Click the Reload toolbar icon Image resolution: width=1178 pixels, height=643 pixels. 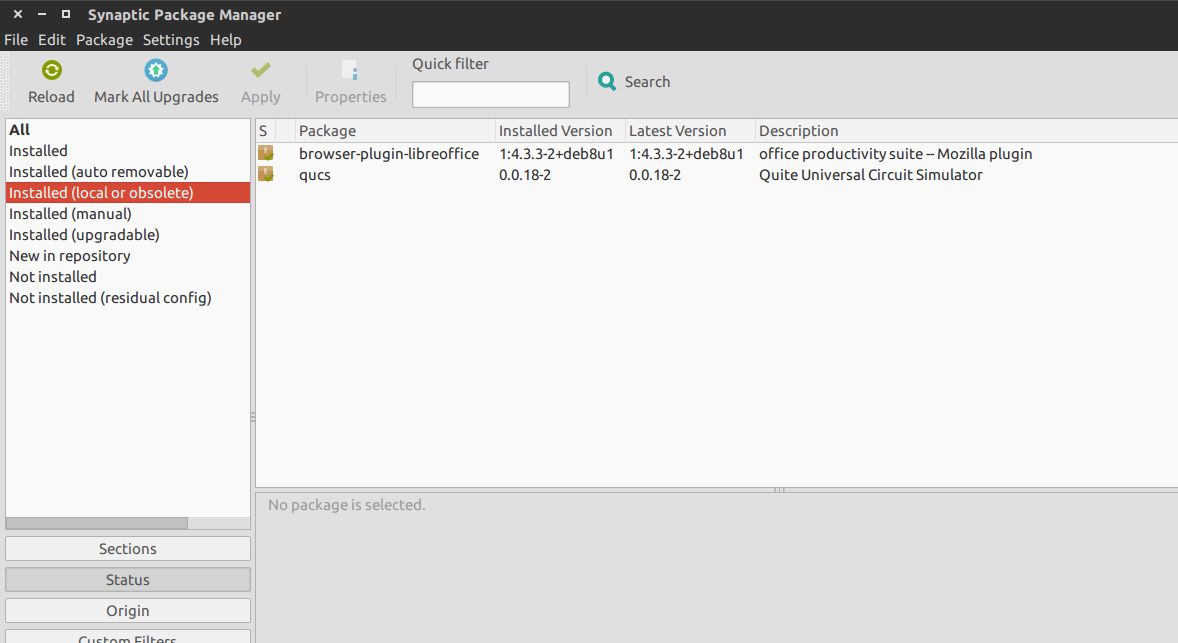pos(52,71)
